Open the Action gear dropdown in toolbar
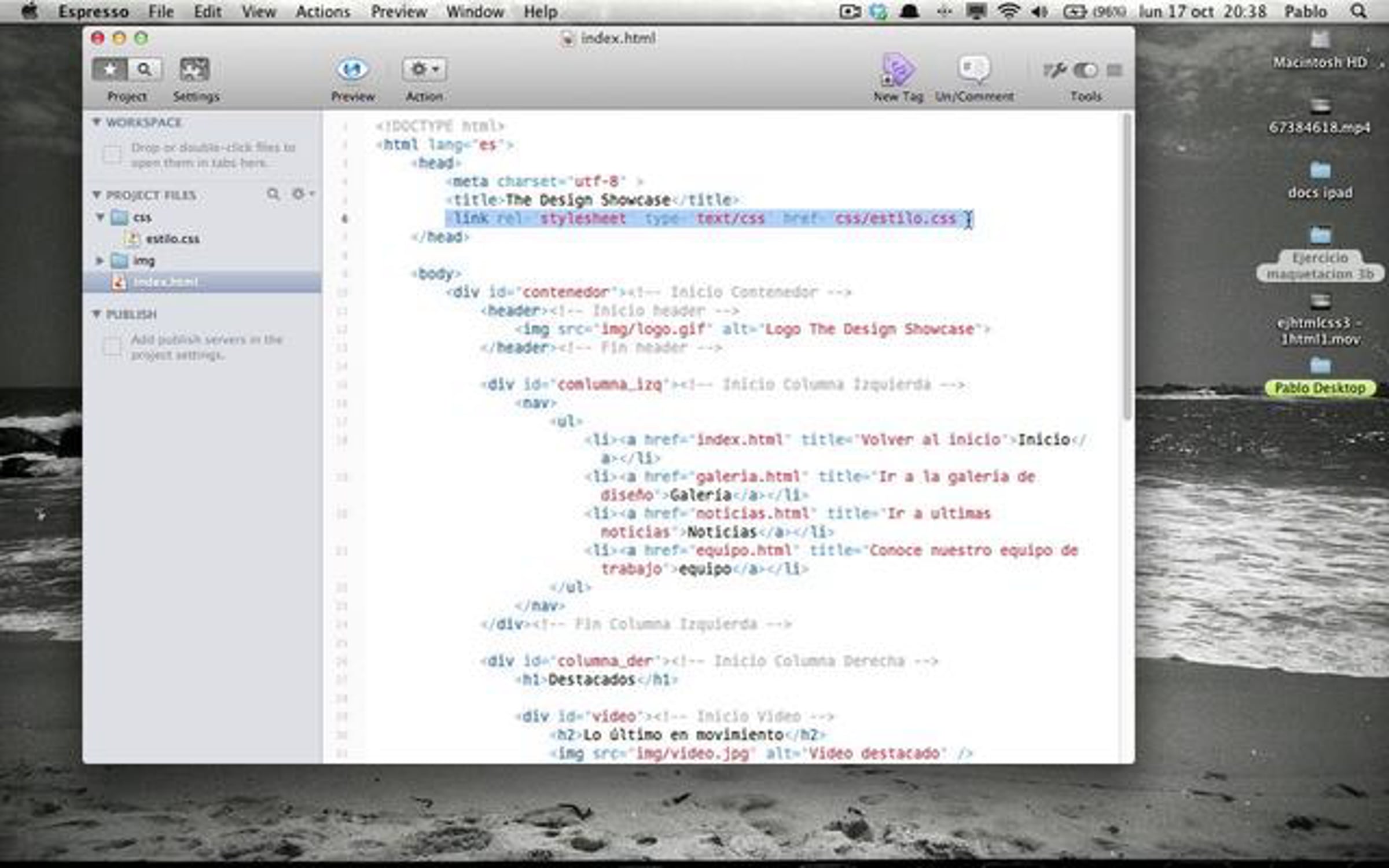The width and height of the screenshot is (1389, 868). (424, 70)
